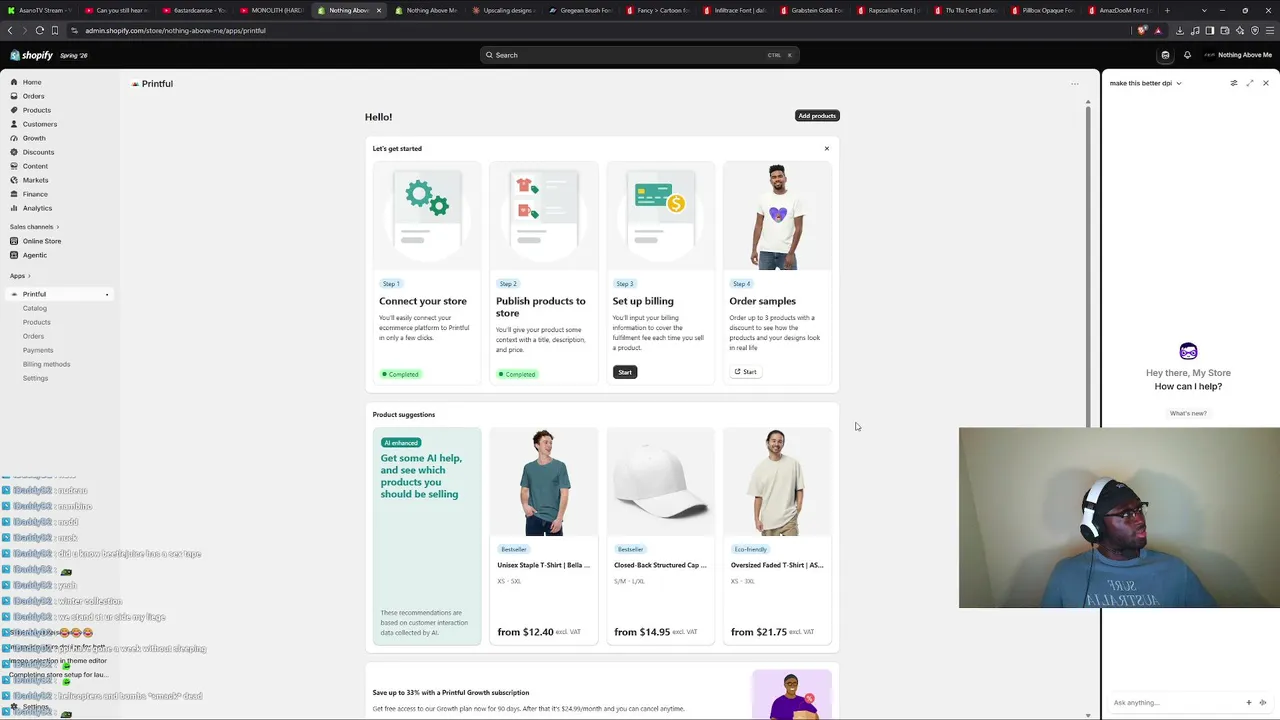Click What's new in Sidekick panel

(x=1188, y=413)
